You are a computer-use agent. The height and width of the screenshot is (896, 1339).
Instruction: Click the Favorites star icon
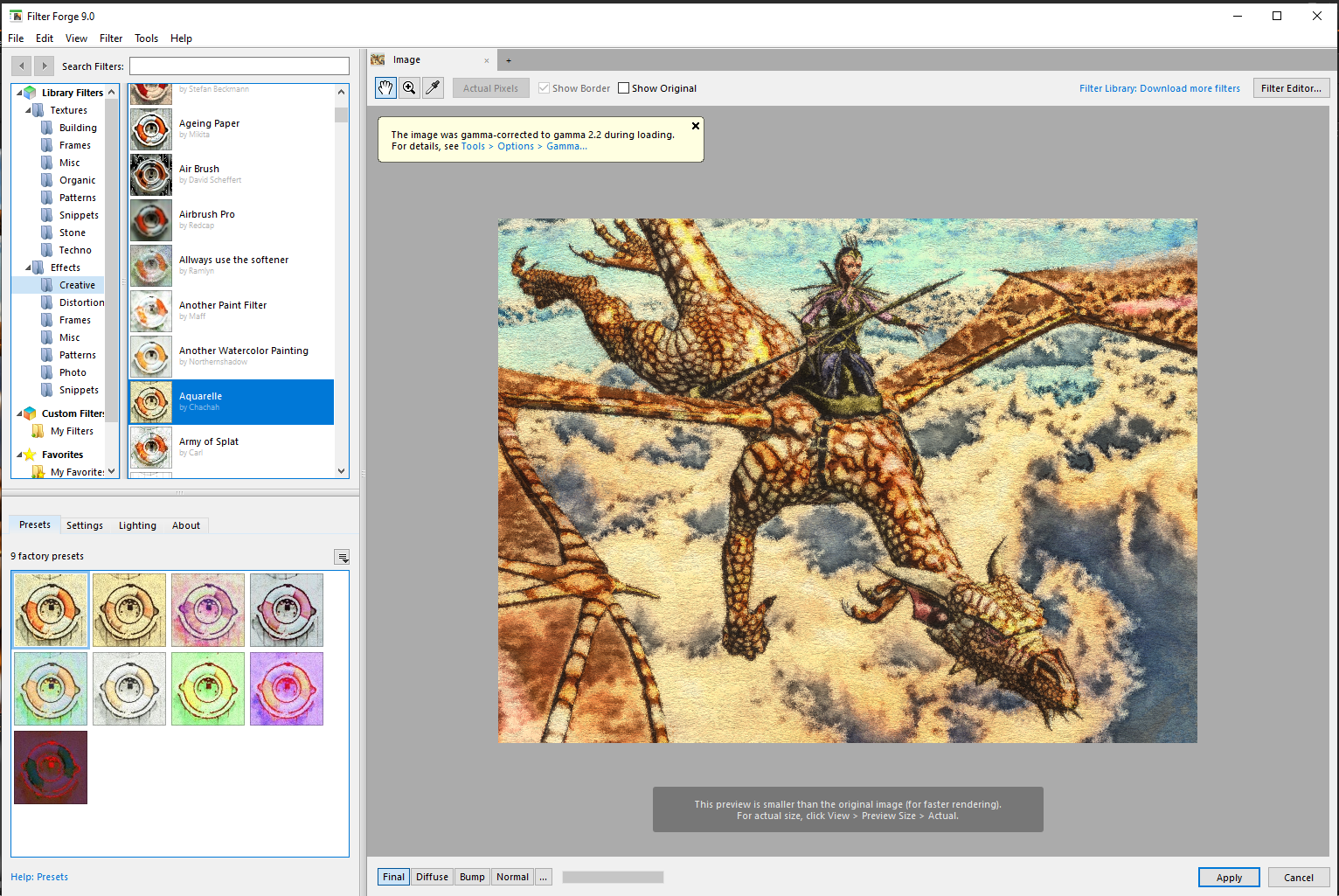tap(30, 455)
